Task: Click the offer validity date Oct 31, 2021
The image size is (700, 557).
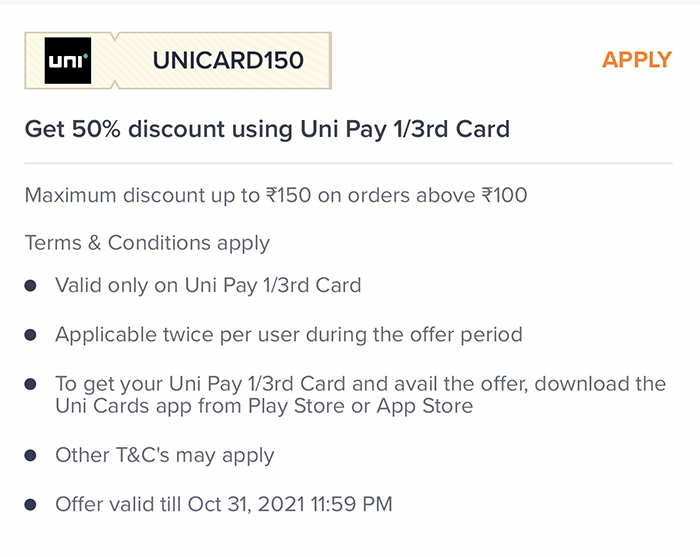Action: click(246, 504)
